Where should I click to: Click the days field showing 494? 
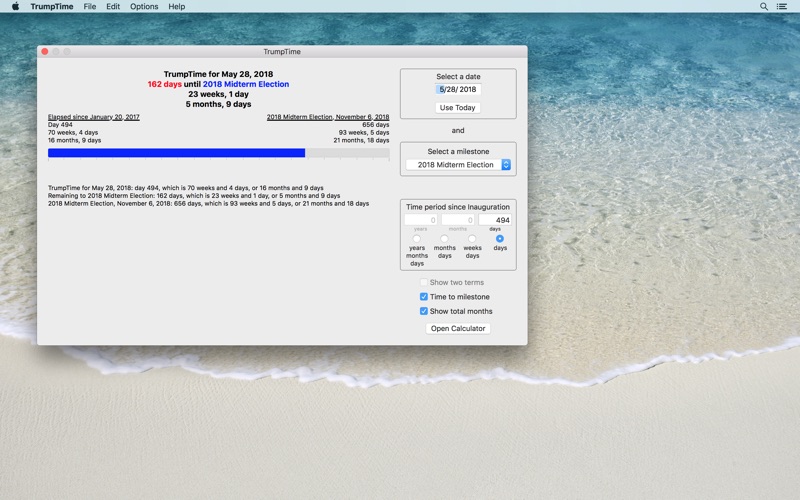(495, 220)
